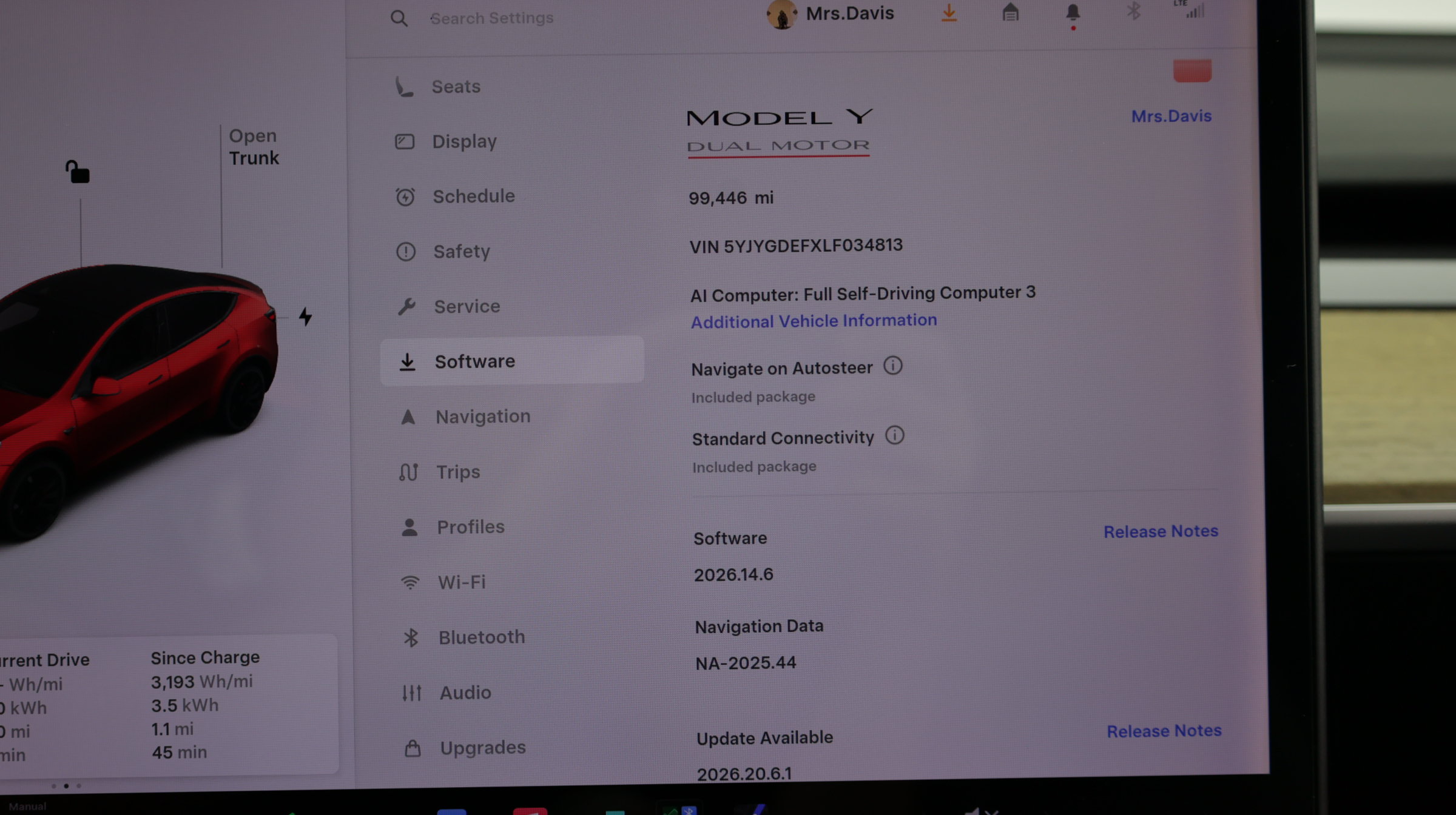Open Additional Vehicle Information link
Viewport: 1456px width, 815px height.
(x=814, y=321)
